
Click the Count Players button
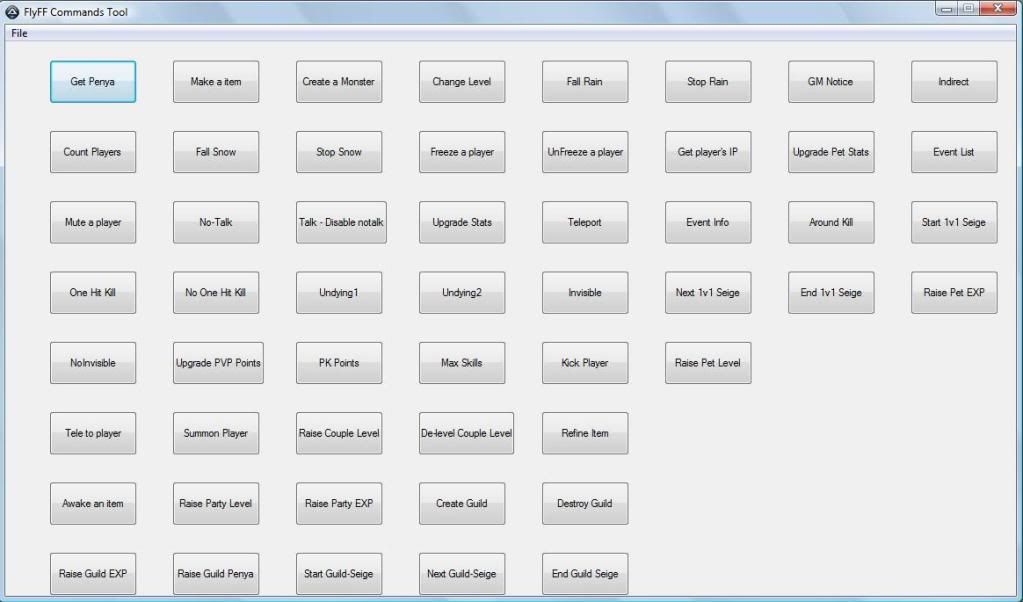(93, 152)
